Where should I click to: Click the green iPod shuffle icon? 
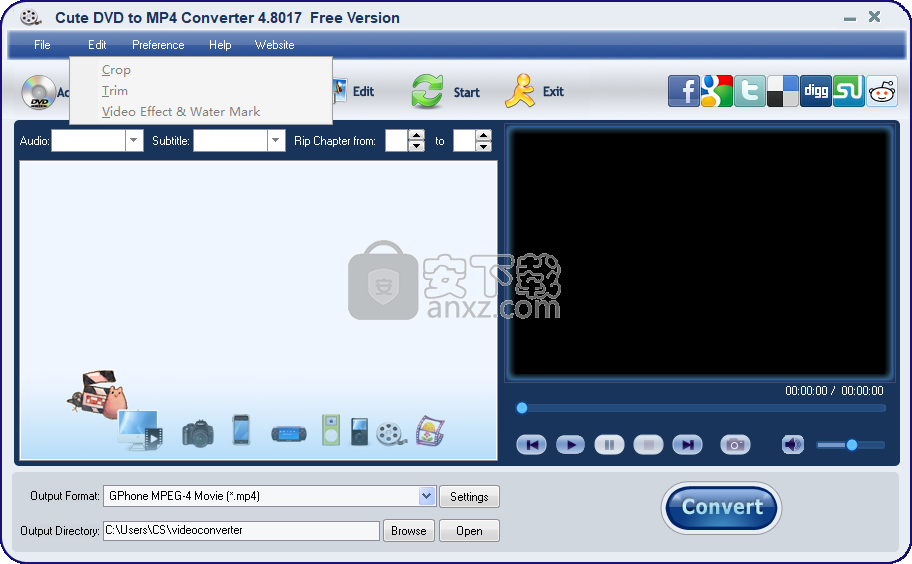click(330, 430)
